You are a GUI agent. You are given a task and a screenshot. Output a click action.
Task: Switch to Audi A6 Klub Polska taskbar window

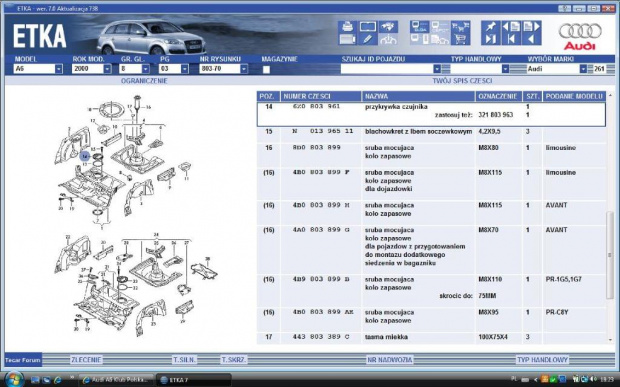[x=116, y=380]
